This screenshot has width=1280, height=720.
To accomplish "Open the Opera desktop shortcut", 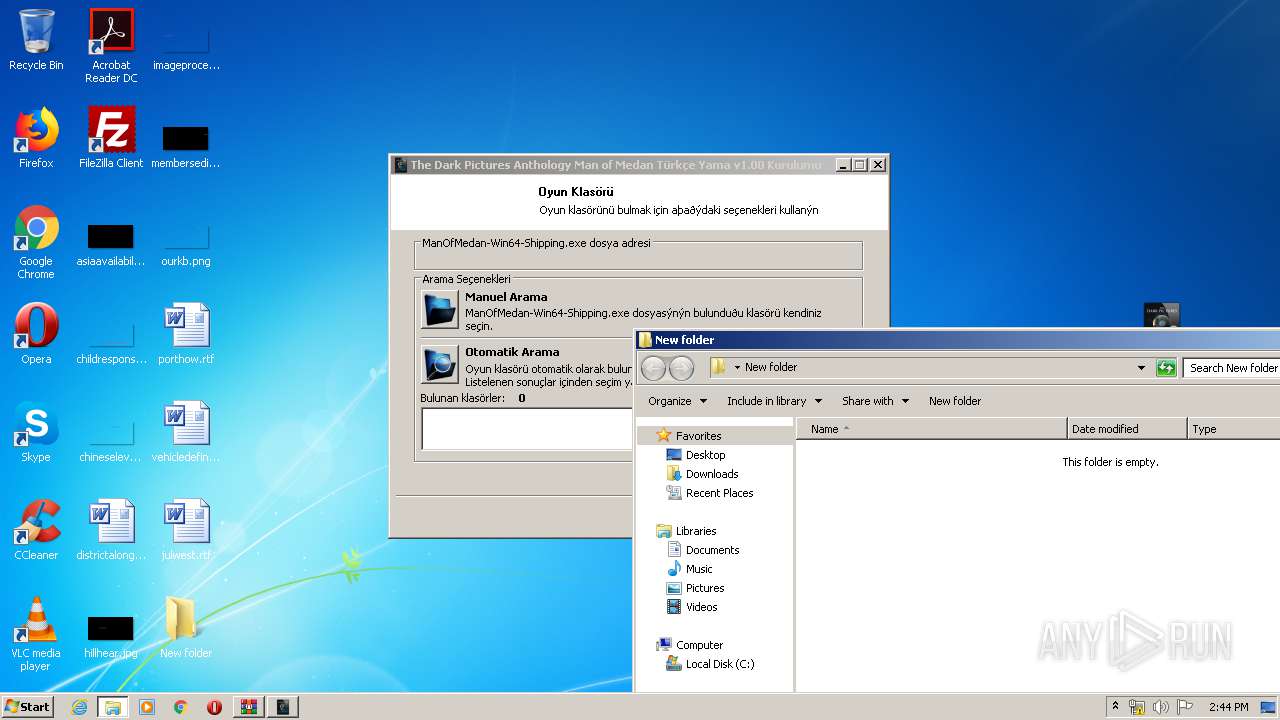I will pos(36,334).
